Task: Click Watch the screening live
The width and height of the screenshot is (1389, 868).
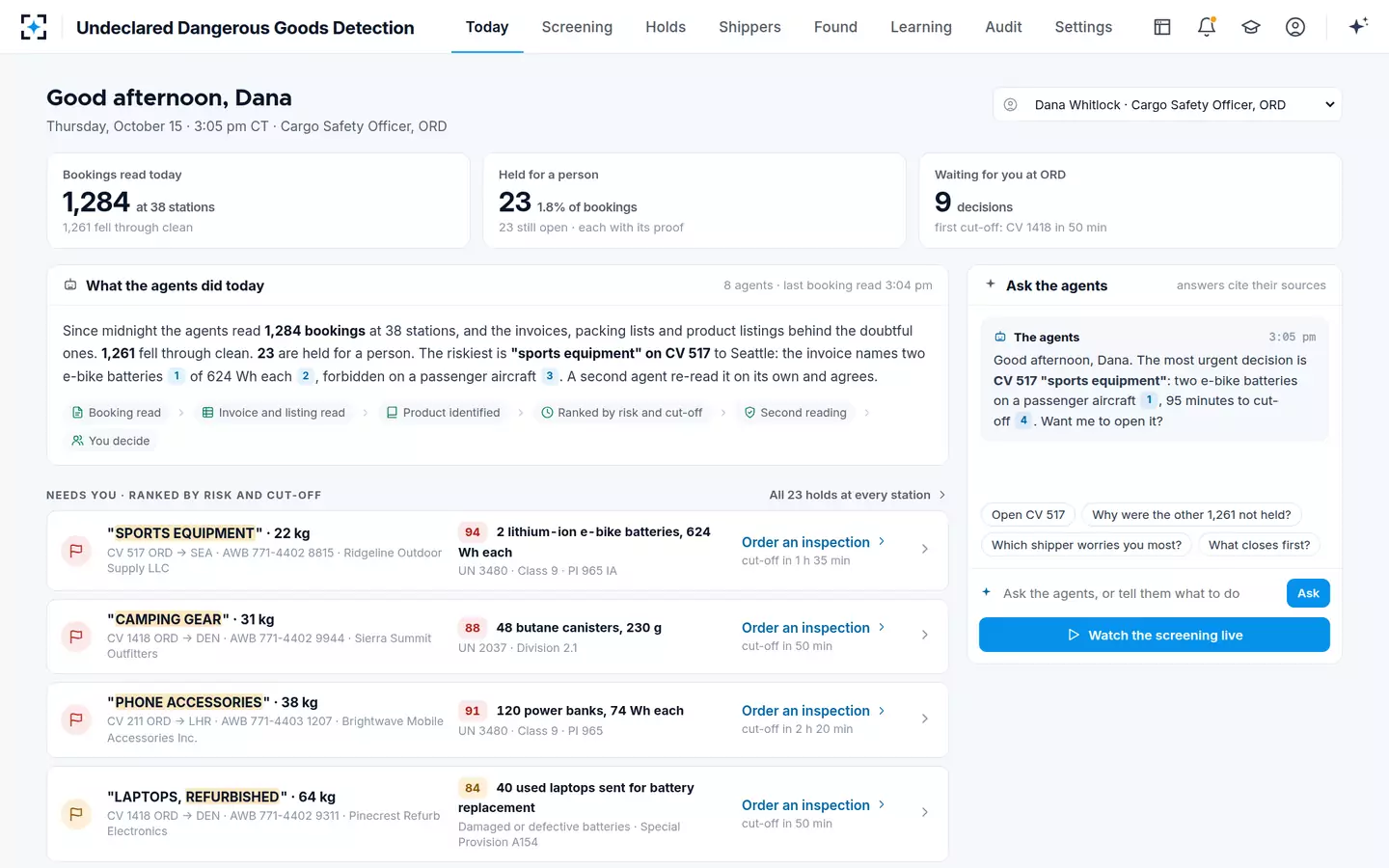Action: coord(1155,636)
